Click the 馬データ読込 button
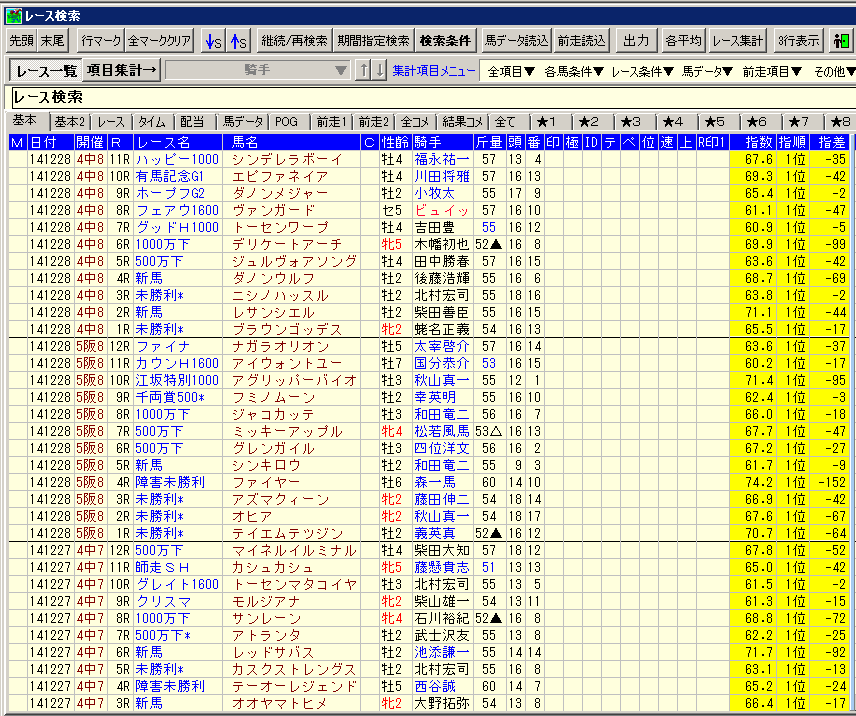856x716 pixels. (516, 41)
